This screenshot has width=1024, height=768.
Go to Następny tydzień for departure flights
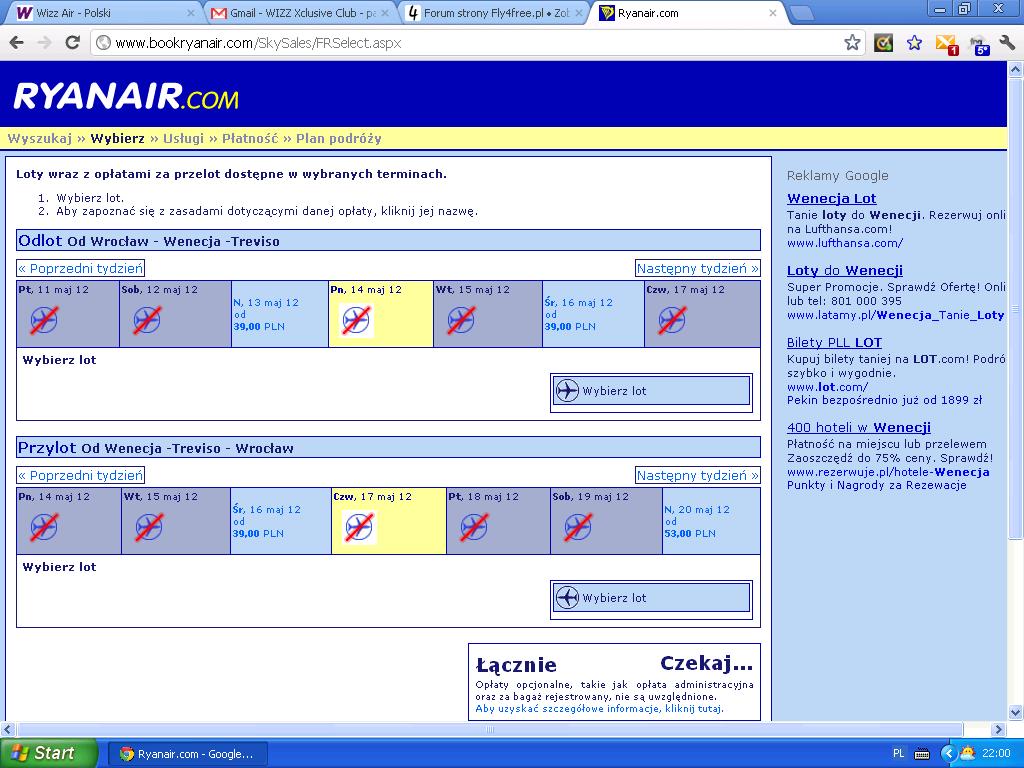pyautogui.click(x=697, y=268)
